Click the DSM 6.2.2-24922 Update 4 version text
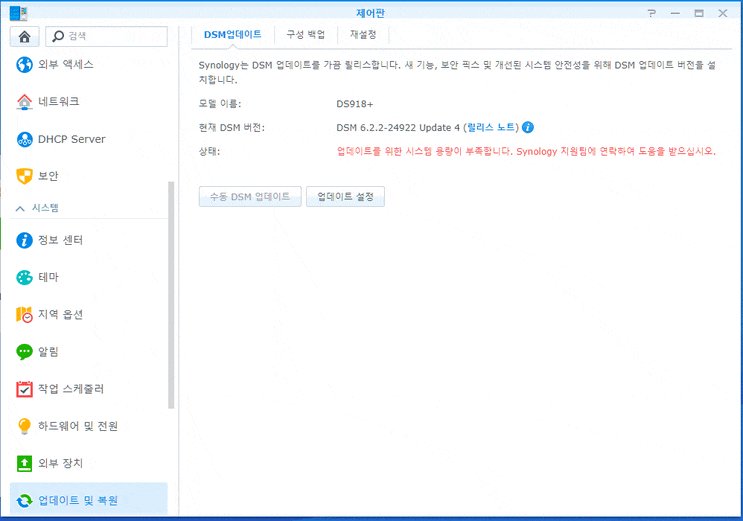The height and width of the screenshot is (521, 743). (x=398, y=128)
